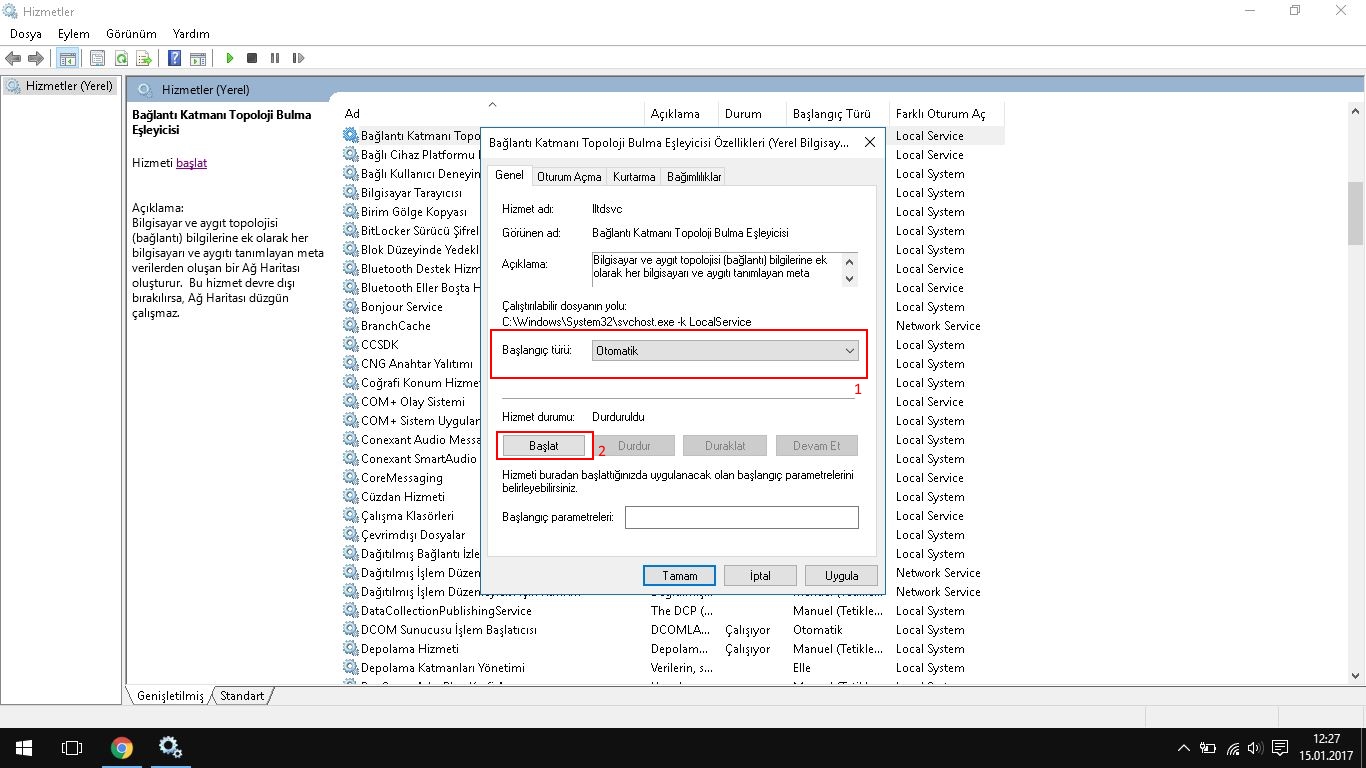Select the Standart tab at the bottom
Viewport: 1366px width, 768px height.
242,695
